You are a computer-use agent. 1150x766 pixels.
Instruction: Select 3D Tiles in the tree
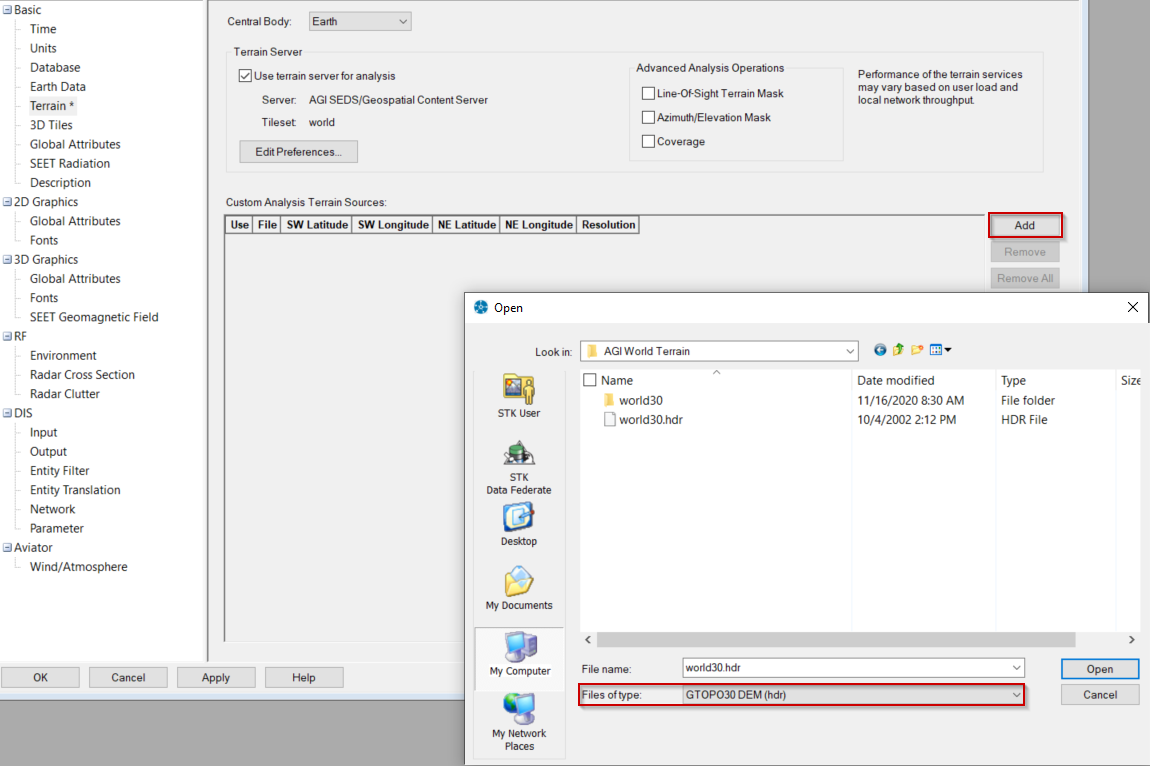coord(51,125)
